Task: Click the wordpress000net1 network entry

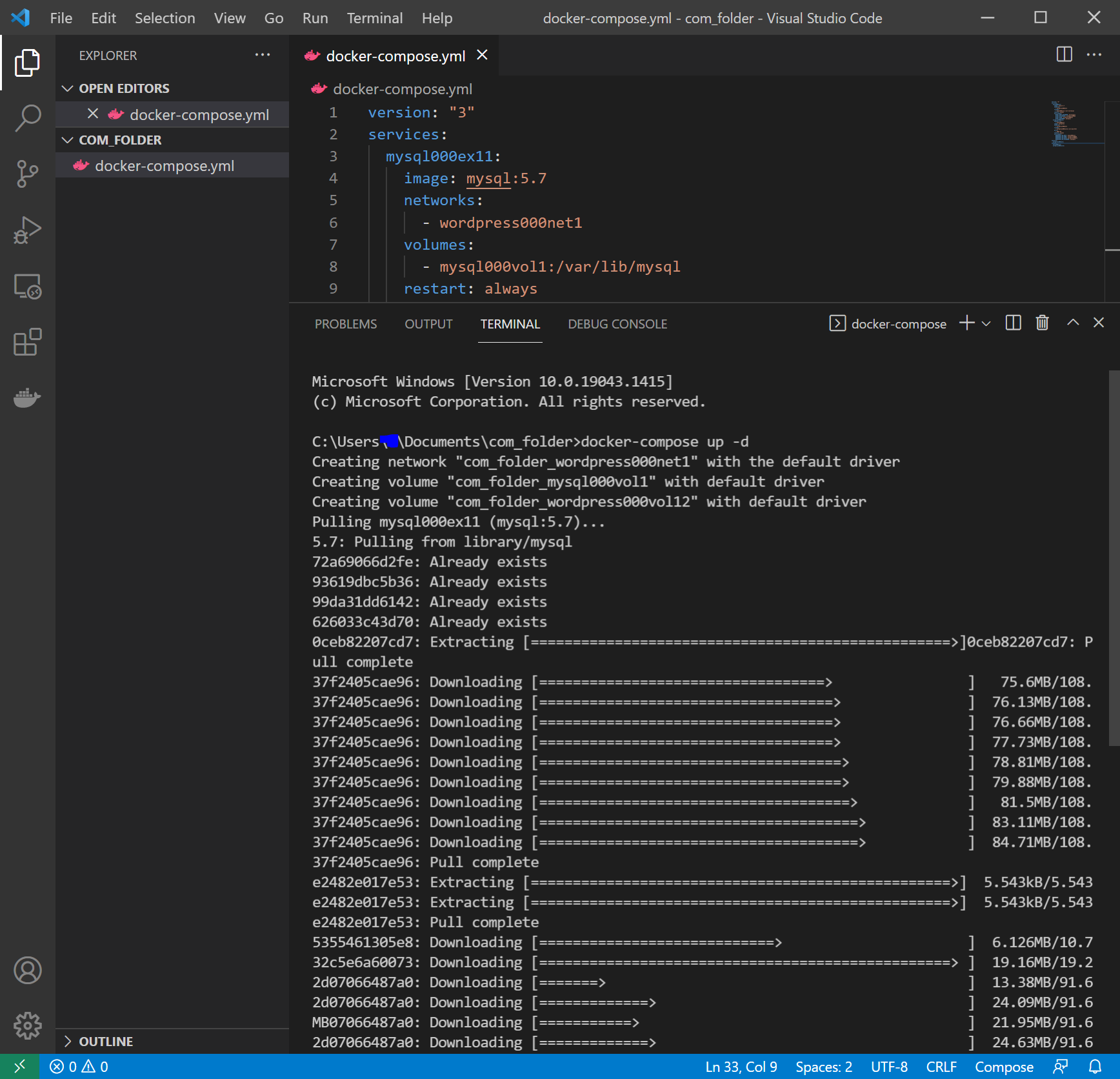Action: [x=510, y=223]
